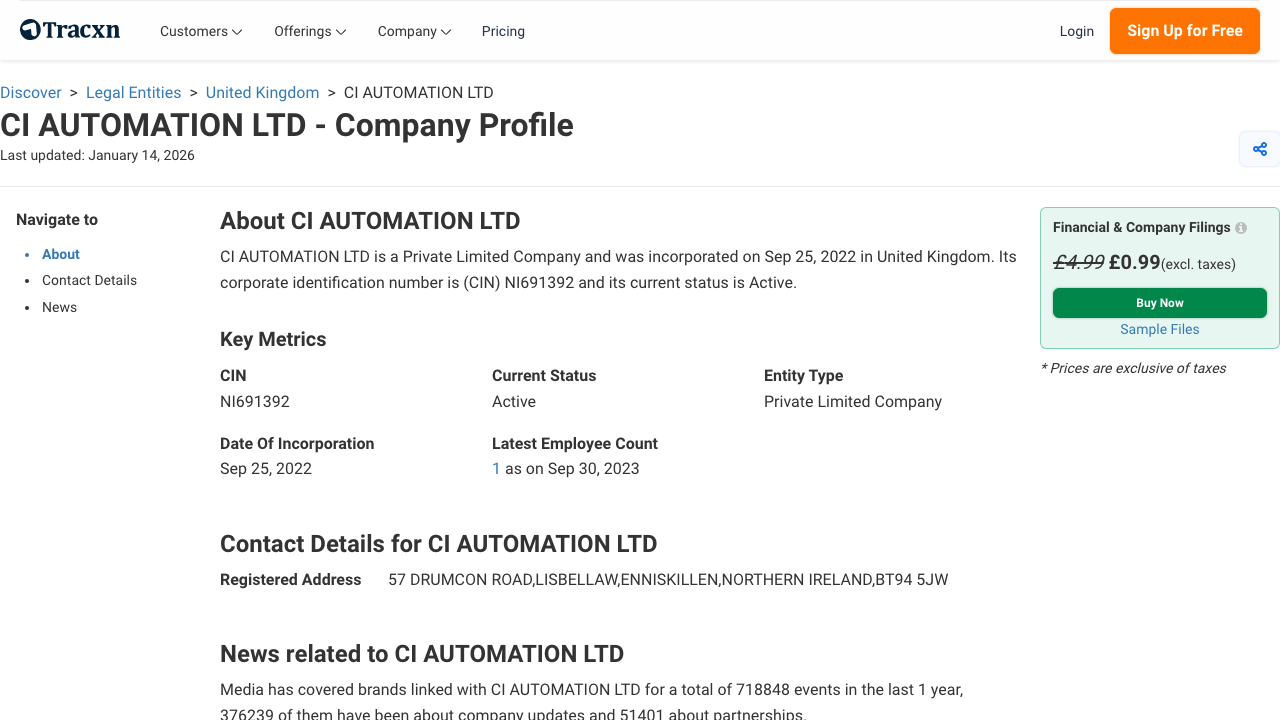Click the Sign Up for Free button
This screenshot has height=720, width=1280.
point(1184,31)
